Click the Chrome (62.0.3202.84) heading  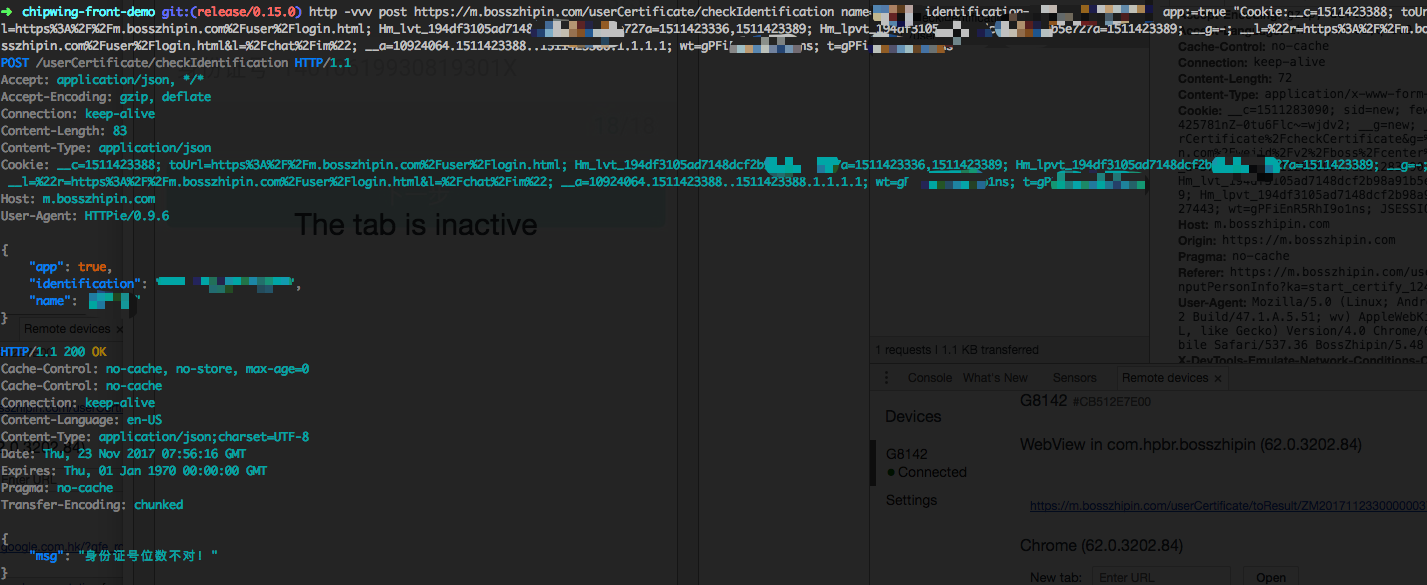click(x=1101, y=545)
